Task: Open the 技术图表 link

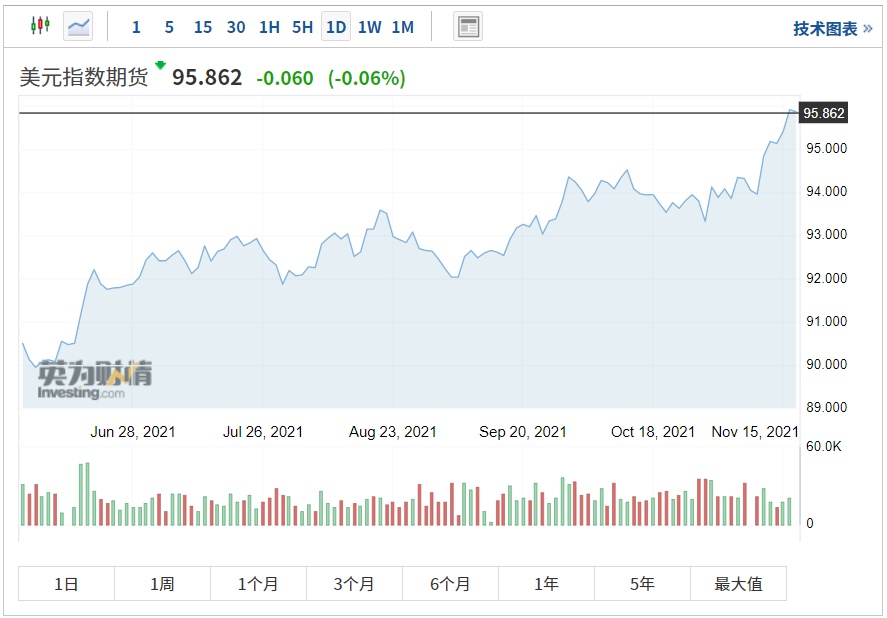Action: point(832,28)
